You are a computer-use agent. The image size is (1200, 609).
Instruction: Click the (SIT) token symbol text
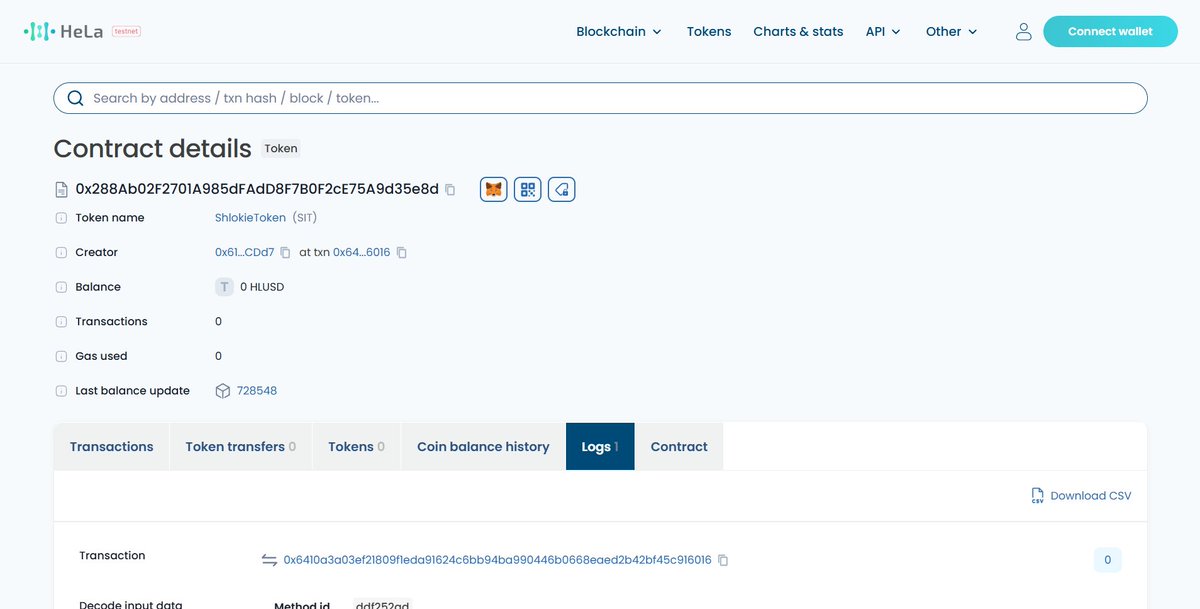(305, 218)
